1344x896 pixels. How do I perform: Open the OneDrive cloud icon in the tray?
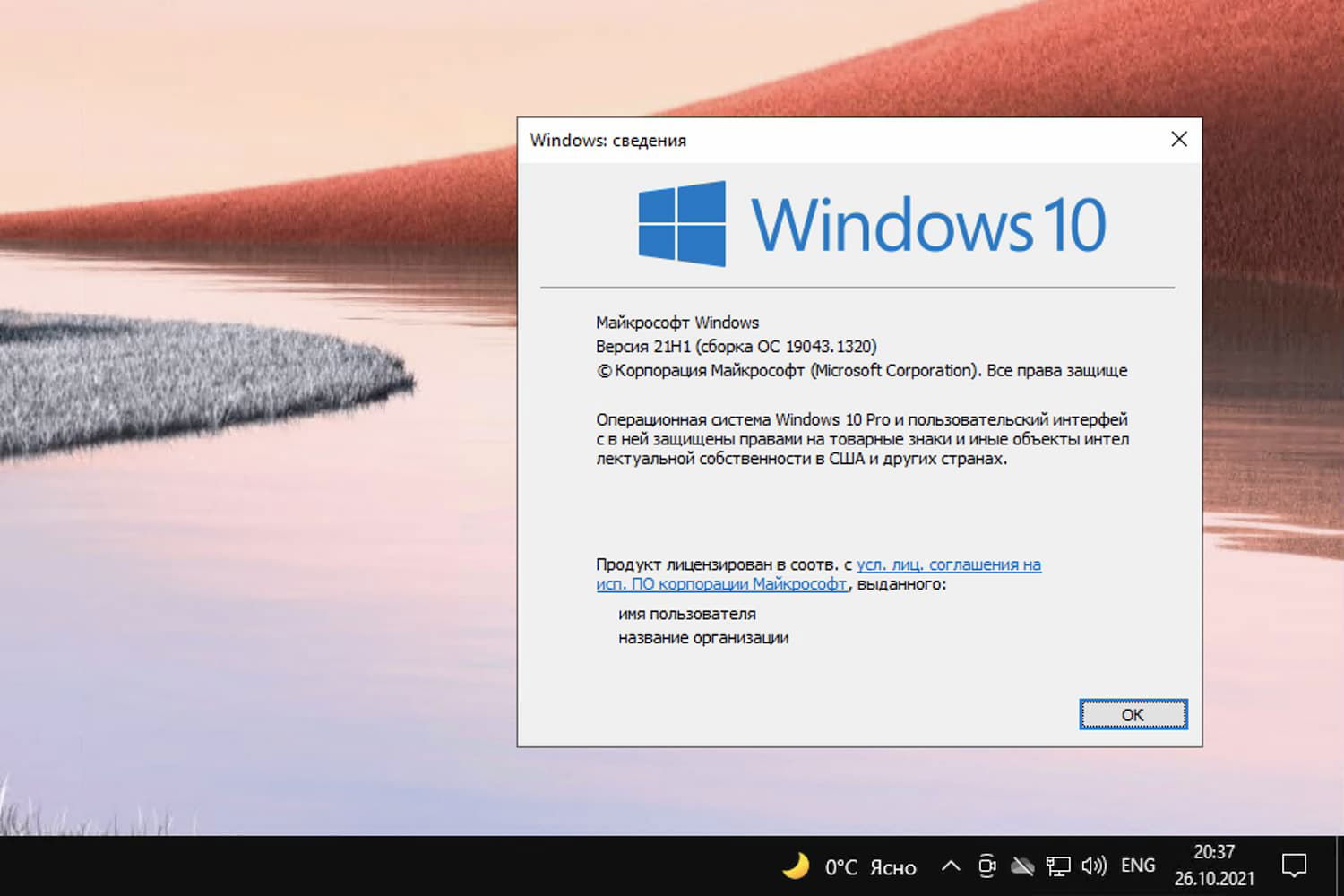click(x=1022, y=866)
